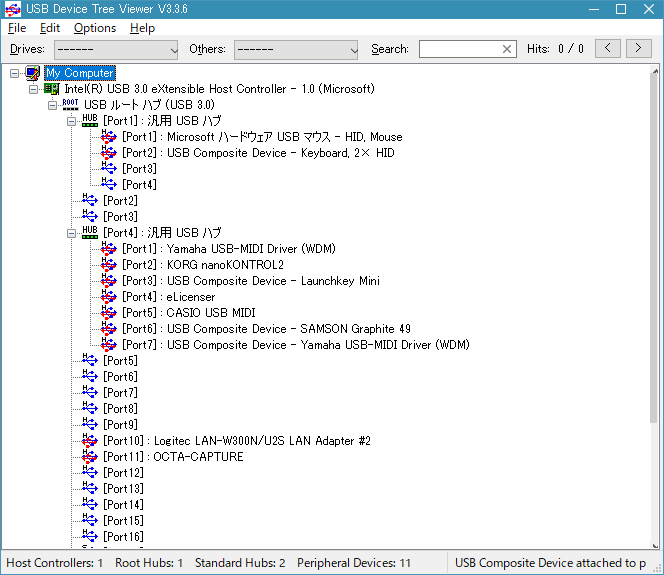
Task: Collapse the first hub at root Port1
Action: [72, 122]
